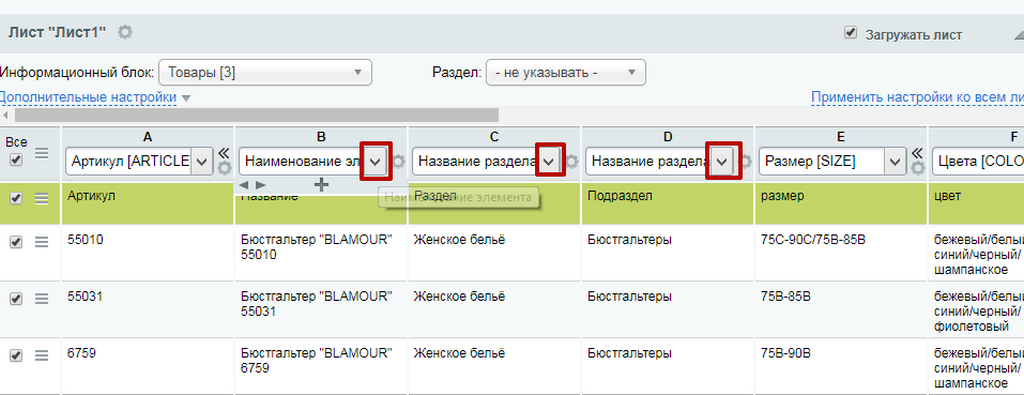Screen dimensions: 1024x395
Task: Click the column A letter header
Action: pos(148,136)
